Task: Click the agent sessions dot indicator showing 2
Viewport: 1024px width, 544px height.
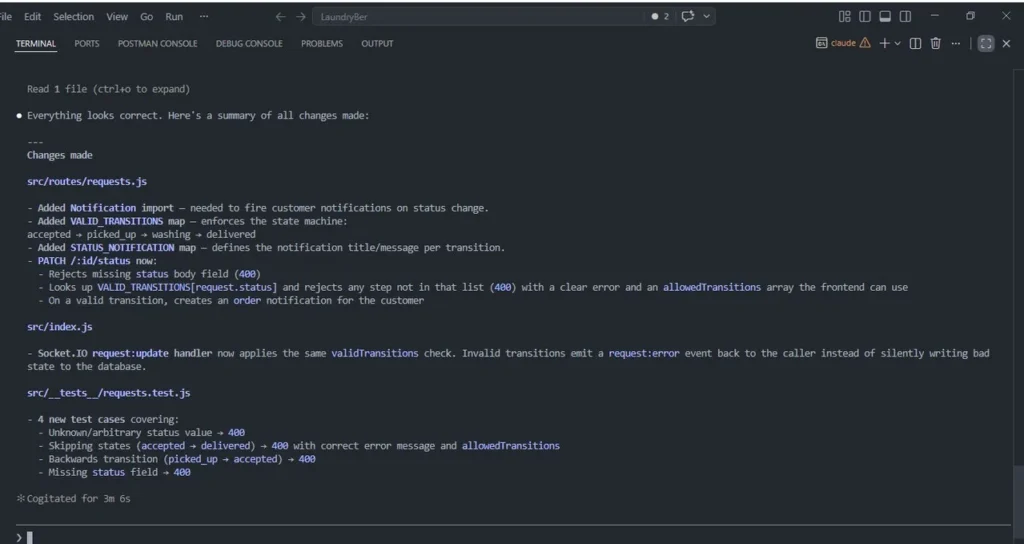Action: click(x=660, y=16)
